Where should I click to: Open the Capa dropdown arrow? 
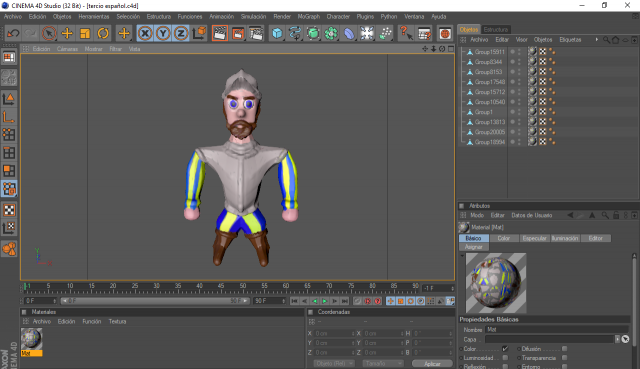(x=618, y=339)
